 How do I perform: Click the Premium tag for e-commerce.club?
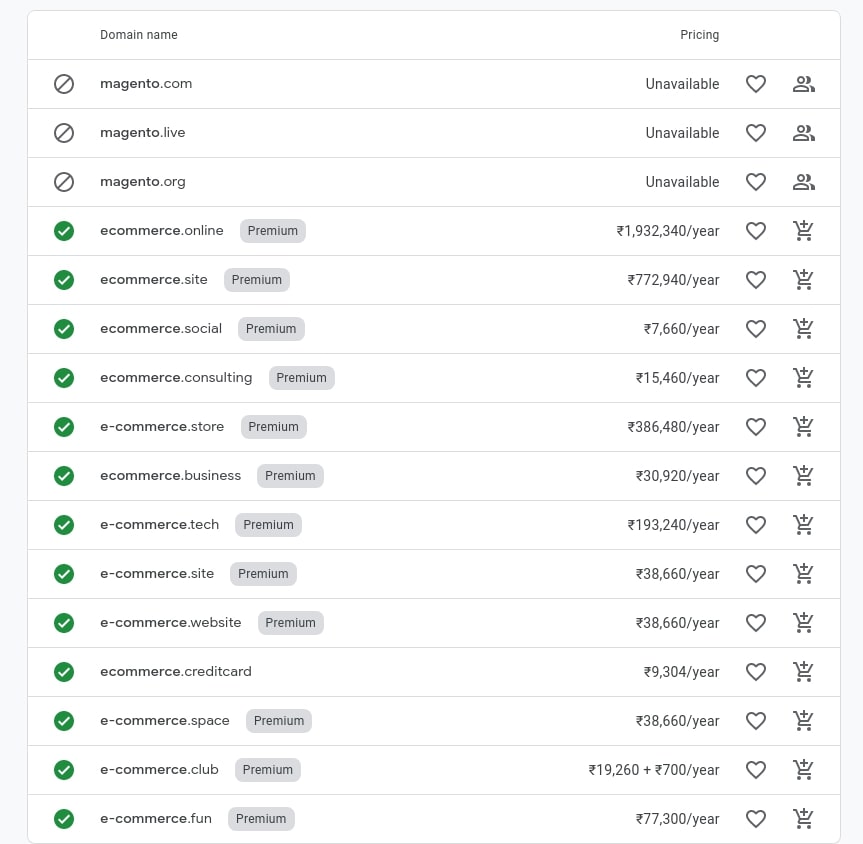(268, 770)
